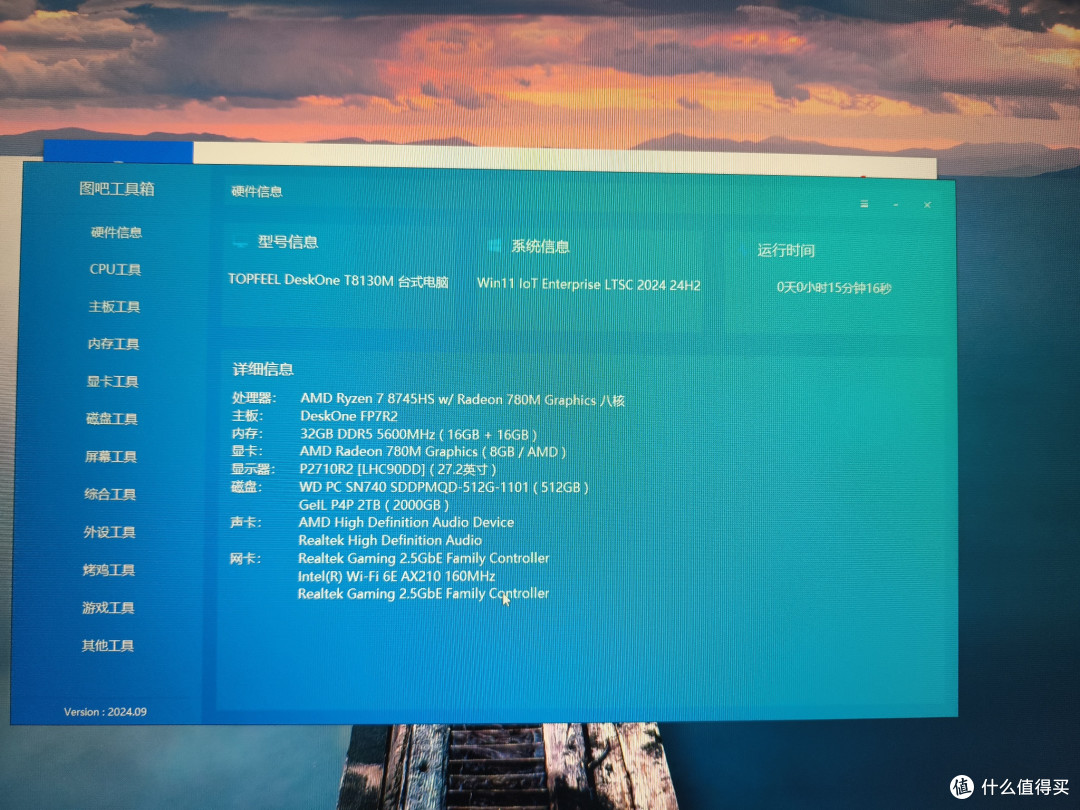This screenshot has width=1080, height=810.
Task: Click the 详细信息 heading
Action: pyautogui.click(x=263, y=369)
